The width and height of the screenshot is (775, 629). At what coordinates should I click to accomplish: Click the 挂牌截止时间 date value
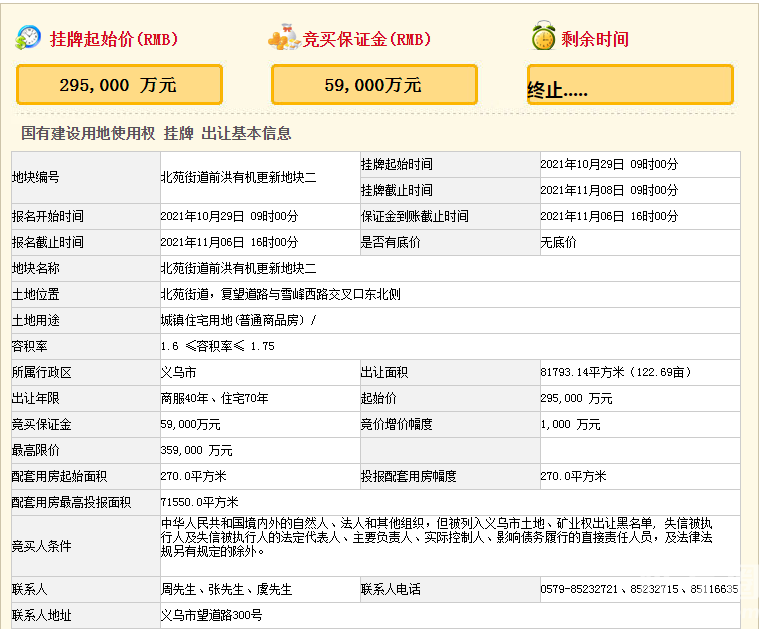tap(609, 190)
